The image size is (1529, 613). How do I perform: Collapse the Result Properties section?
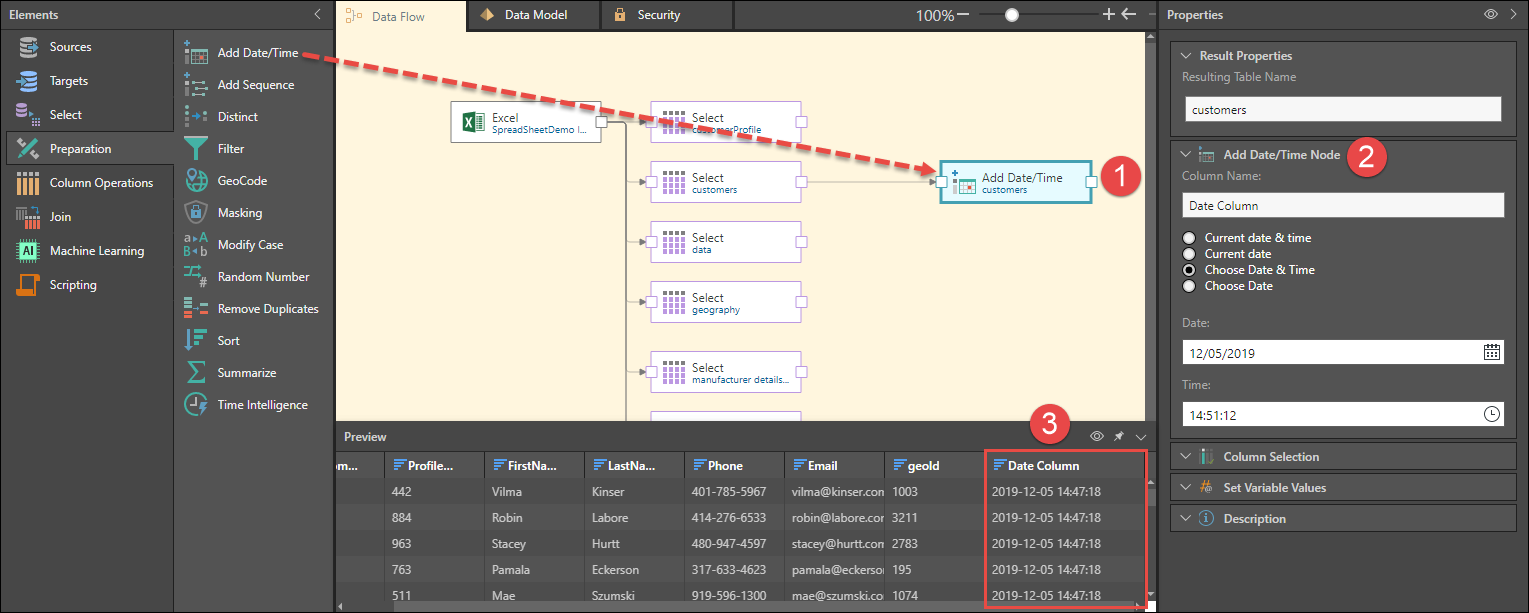[1186, 56]
